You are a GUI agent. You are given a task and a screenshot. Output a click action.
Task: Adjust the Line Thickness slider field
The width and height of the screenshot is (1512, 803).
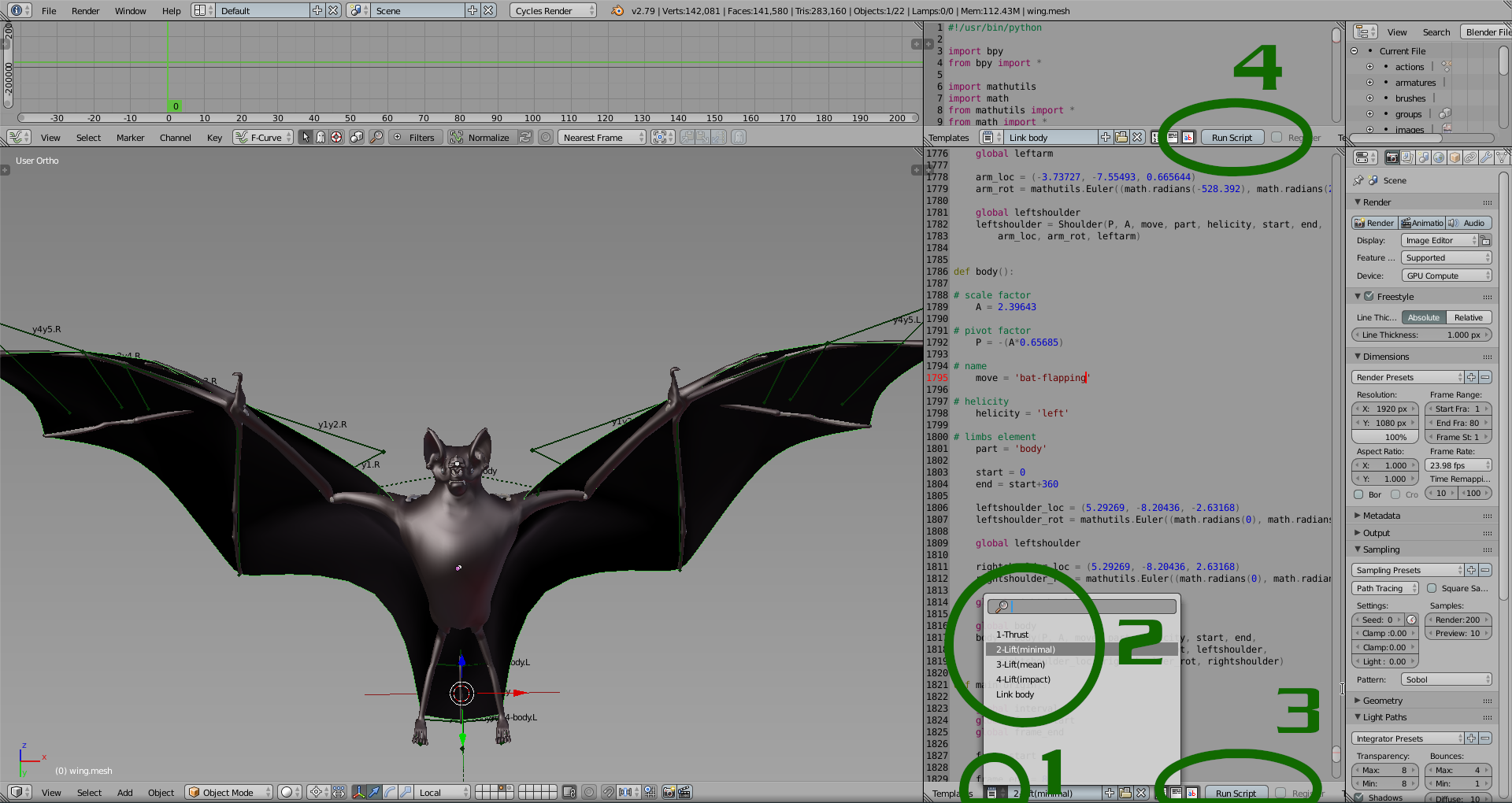coord(1421,335)
